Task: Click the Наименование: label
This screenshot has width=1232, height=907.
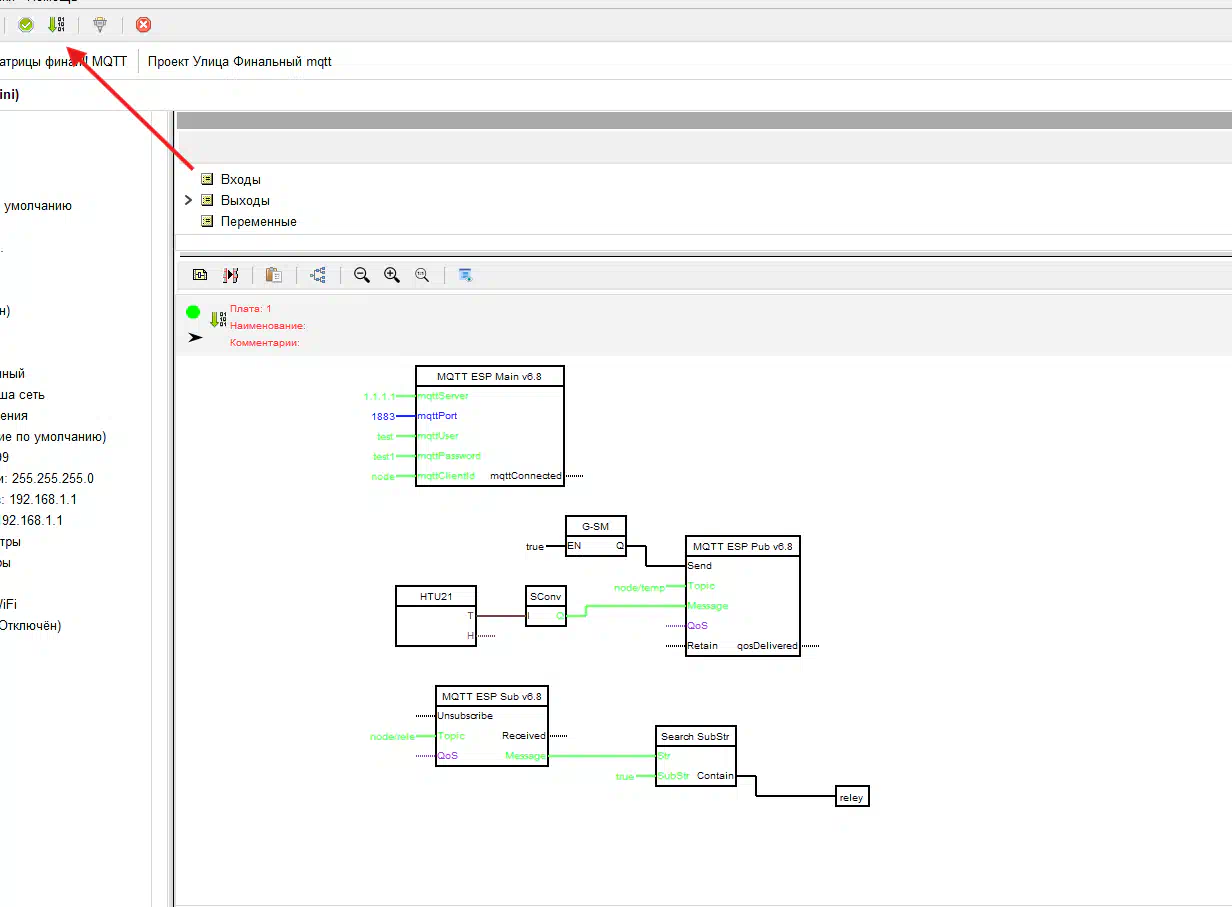Action: point(267,326)
